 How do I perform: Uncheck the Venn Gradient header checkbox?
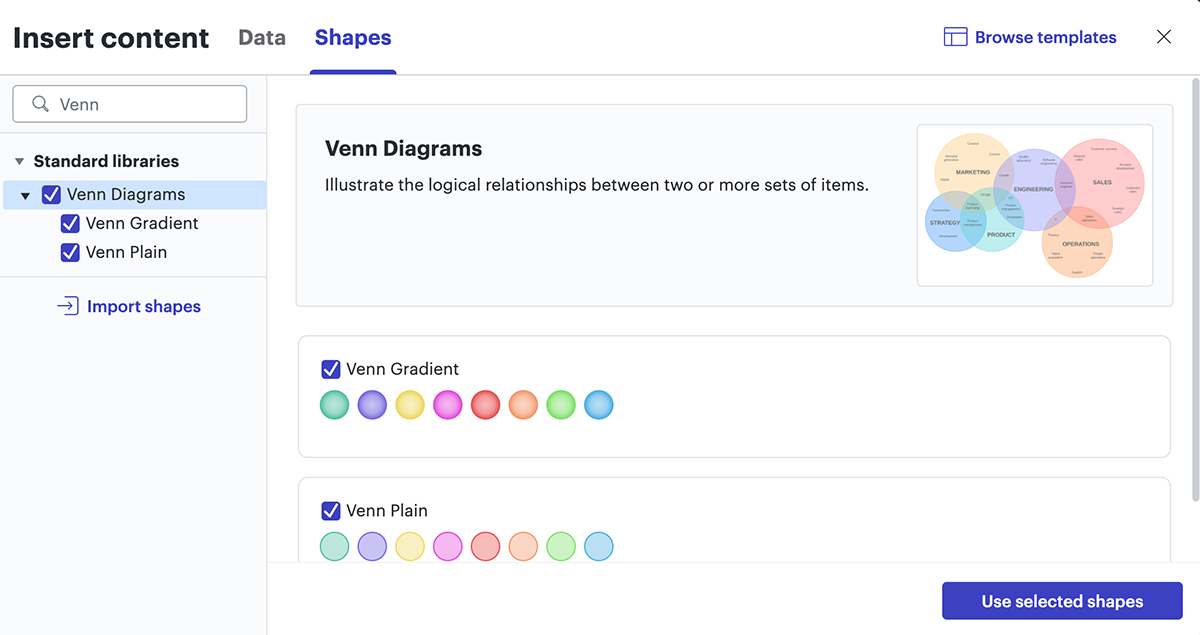coord(331,369)
